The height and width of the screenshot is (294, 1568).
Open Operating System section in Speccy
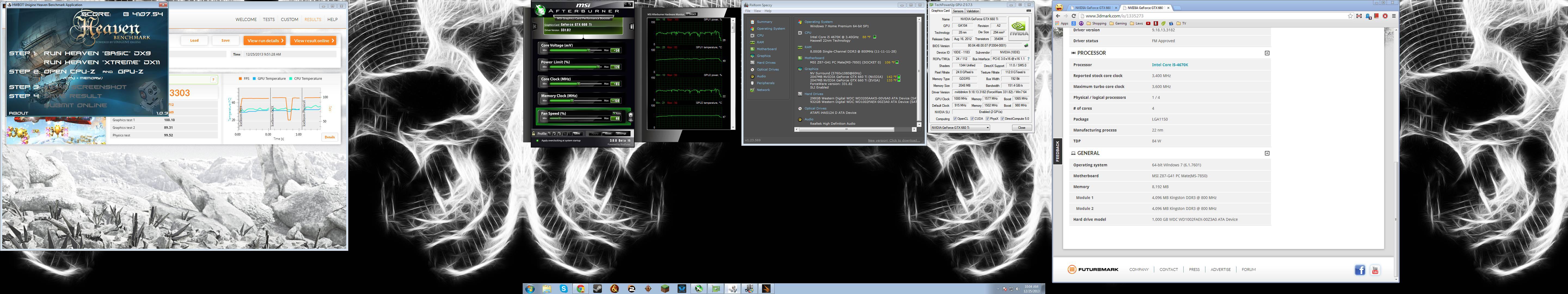point(771,29)
